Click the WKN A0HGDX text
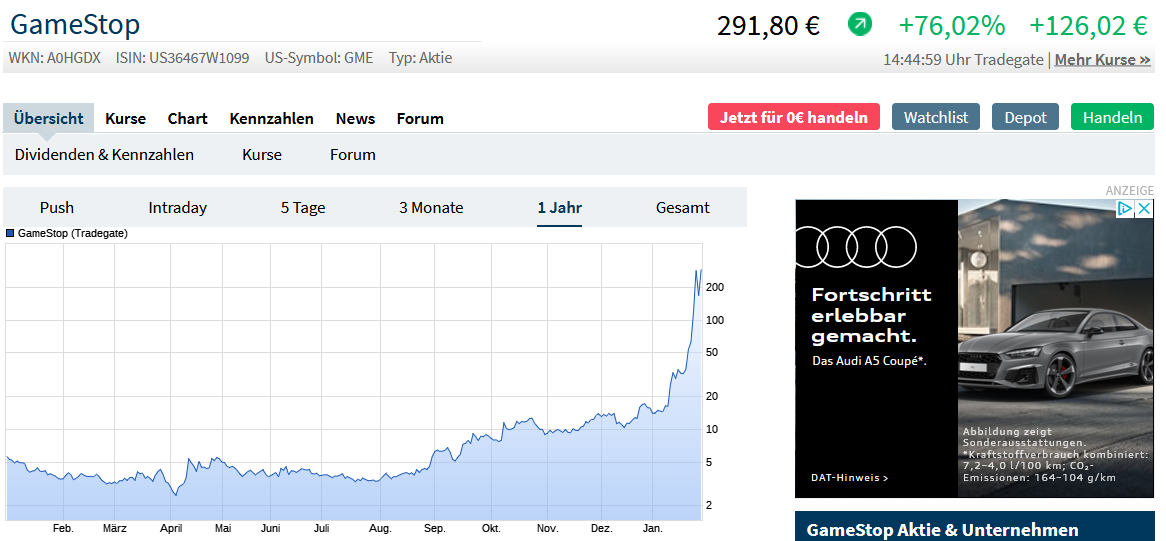This screenshot has width=1166, height=541. point(54,57)
